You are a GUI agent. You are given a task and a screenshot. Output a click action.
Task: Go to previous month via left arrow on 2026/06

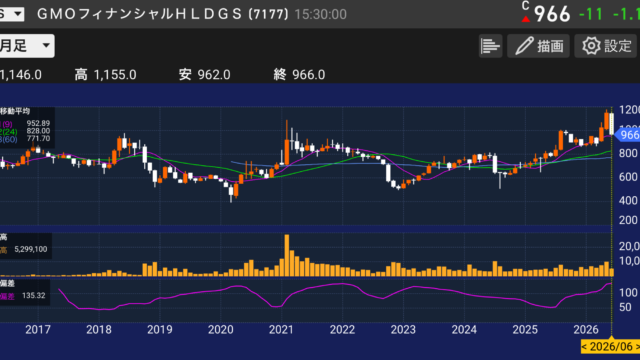(x=584, y=347)
